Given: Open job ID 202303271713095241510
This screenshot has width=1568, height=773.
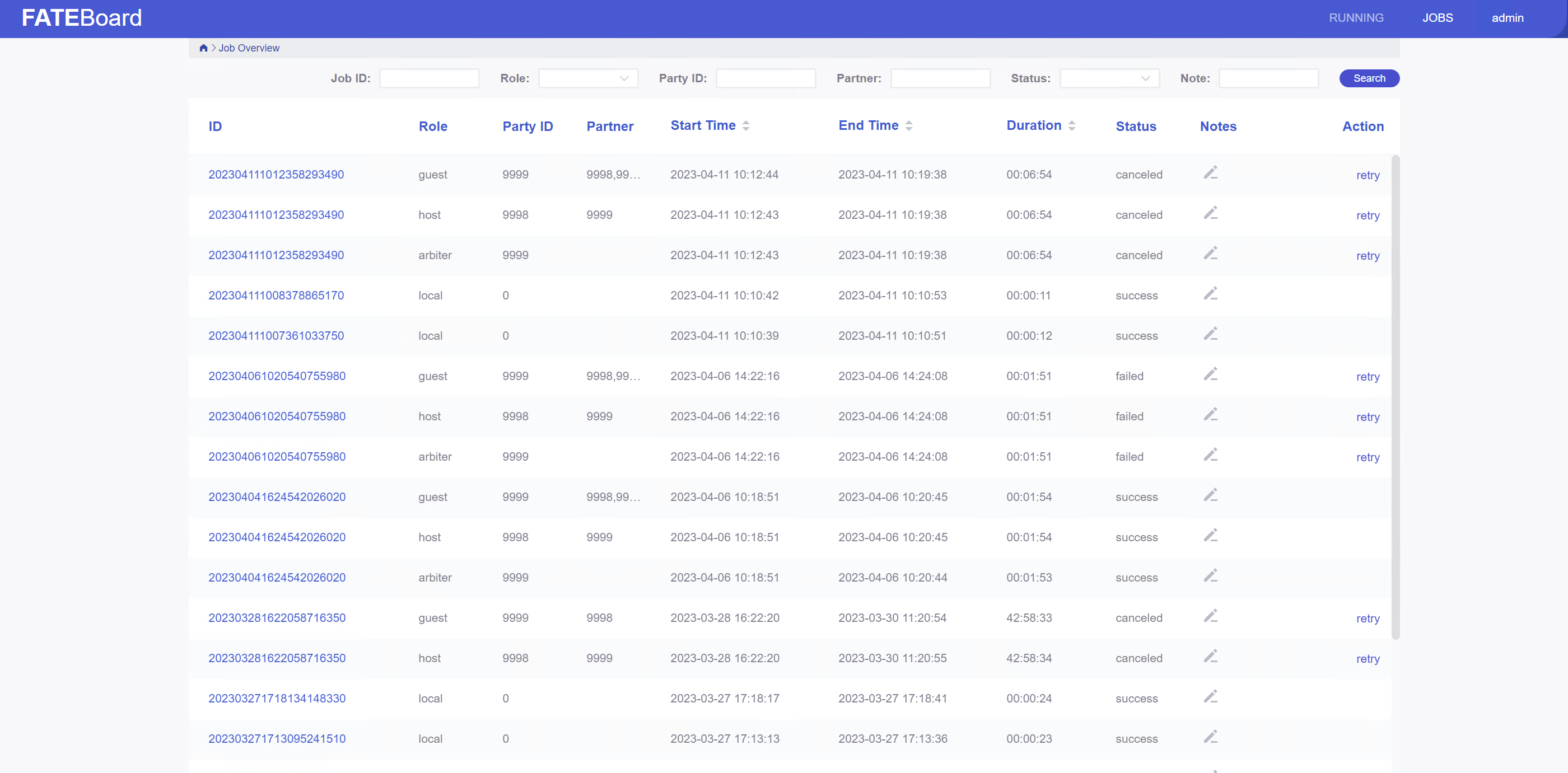Looking at the screenshot, I should point(277,738).
